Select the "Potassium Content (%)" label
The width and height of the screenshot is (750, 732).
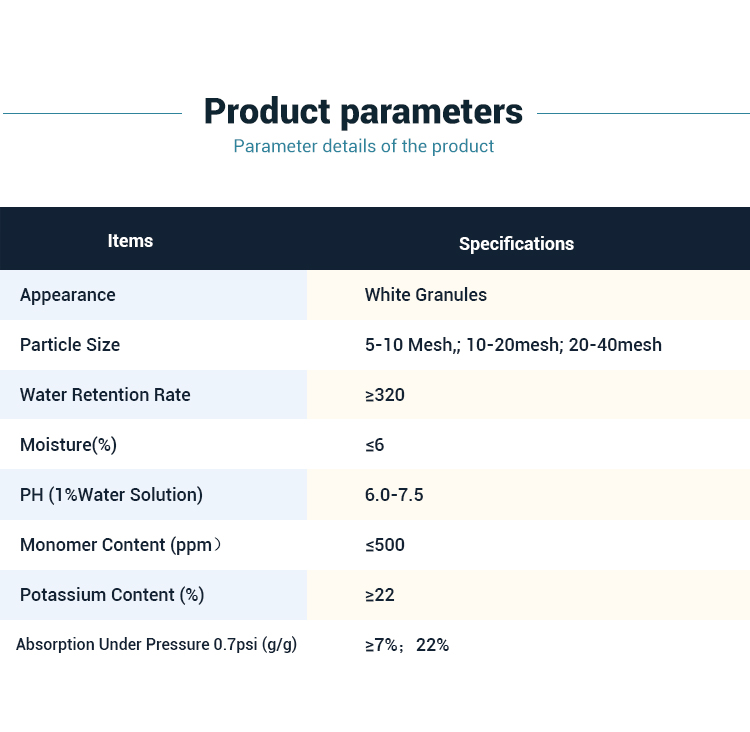coord(112,595)
